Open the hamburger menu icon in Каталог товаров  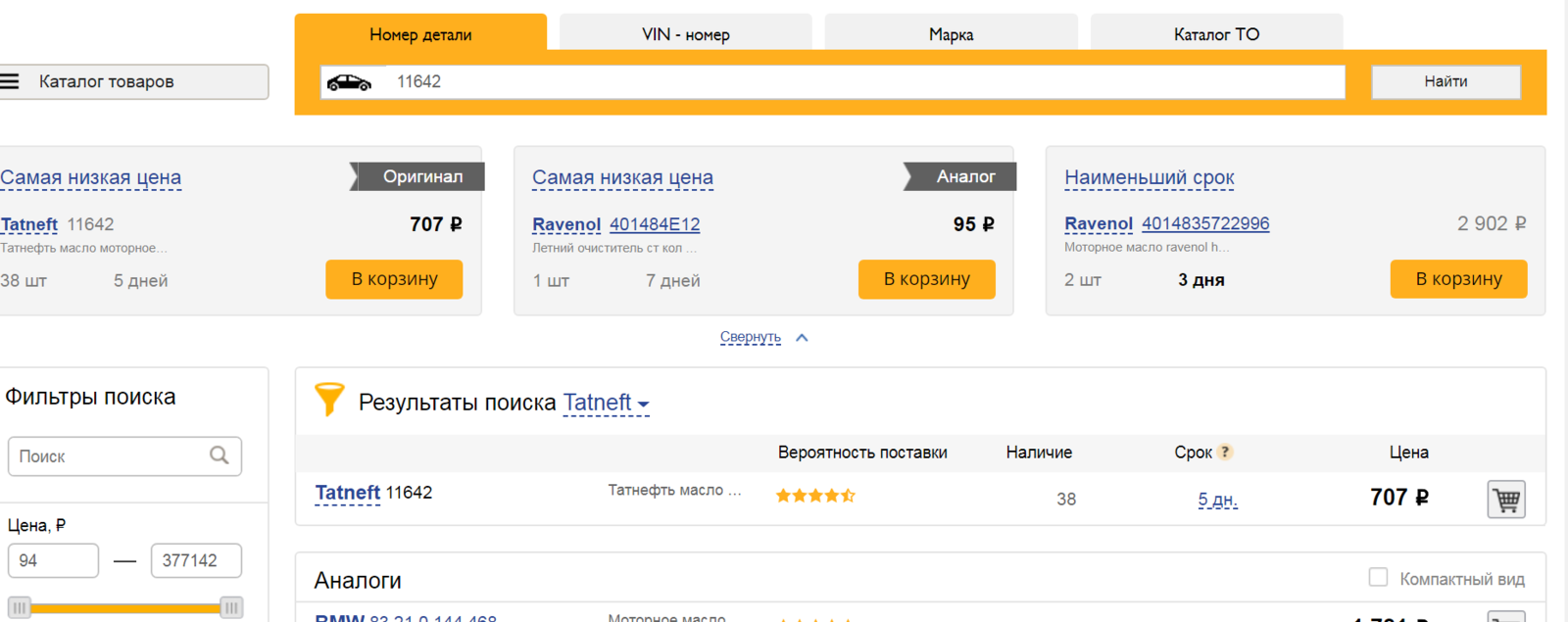9,81
